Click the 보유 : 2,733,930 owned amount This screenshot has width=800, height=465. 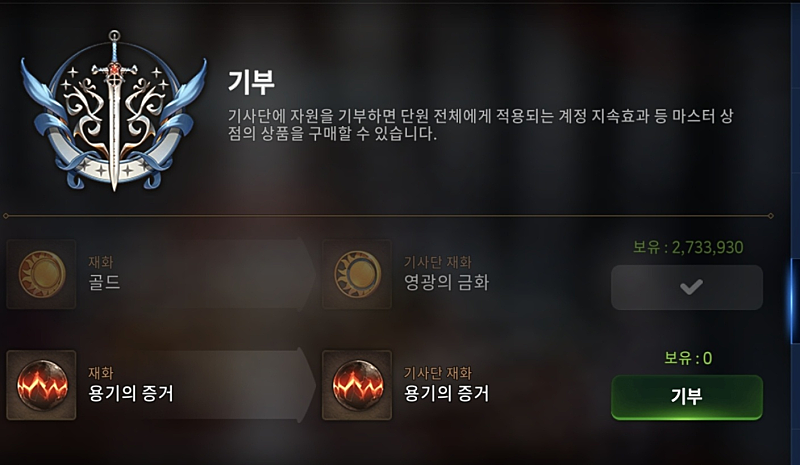pos(688,248)
